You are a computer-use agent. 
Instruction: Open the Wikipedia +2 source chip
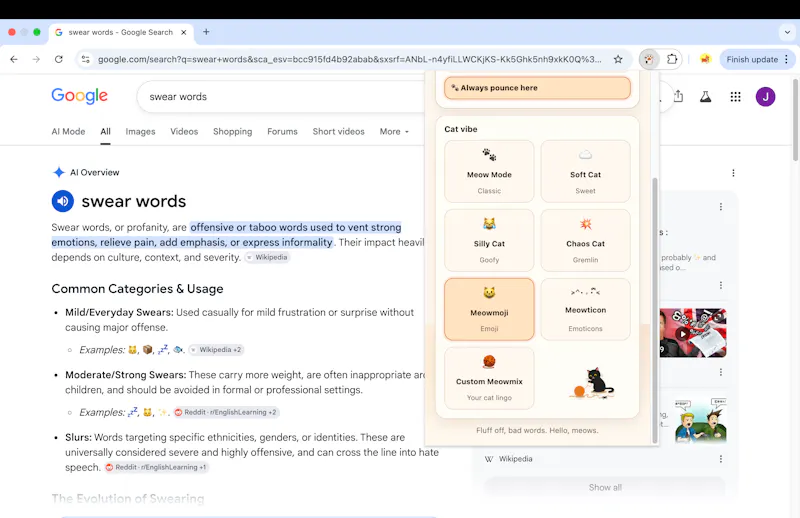[x=216, y=350]
